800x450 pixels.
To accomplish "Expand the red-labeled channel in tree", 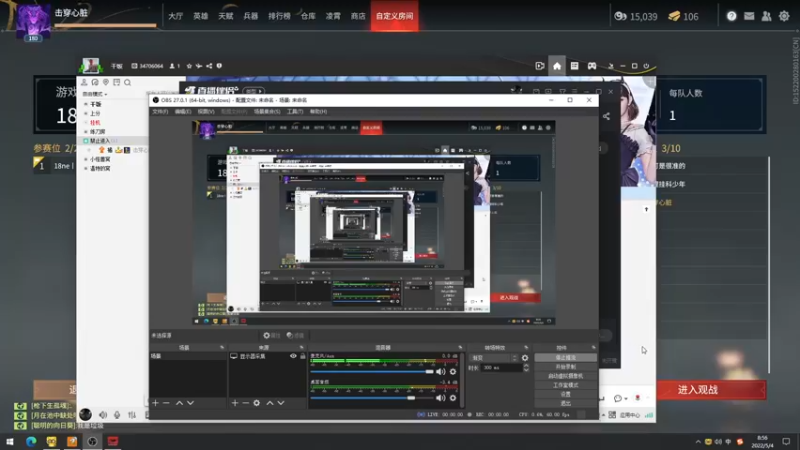I will click(86, 122).
